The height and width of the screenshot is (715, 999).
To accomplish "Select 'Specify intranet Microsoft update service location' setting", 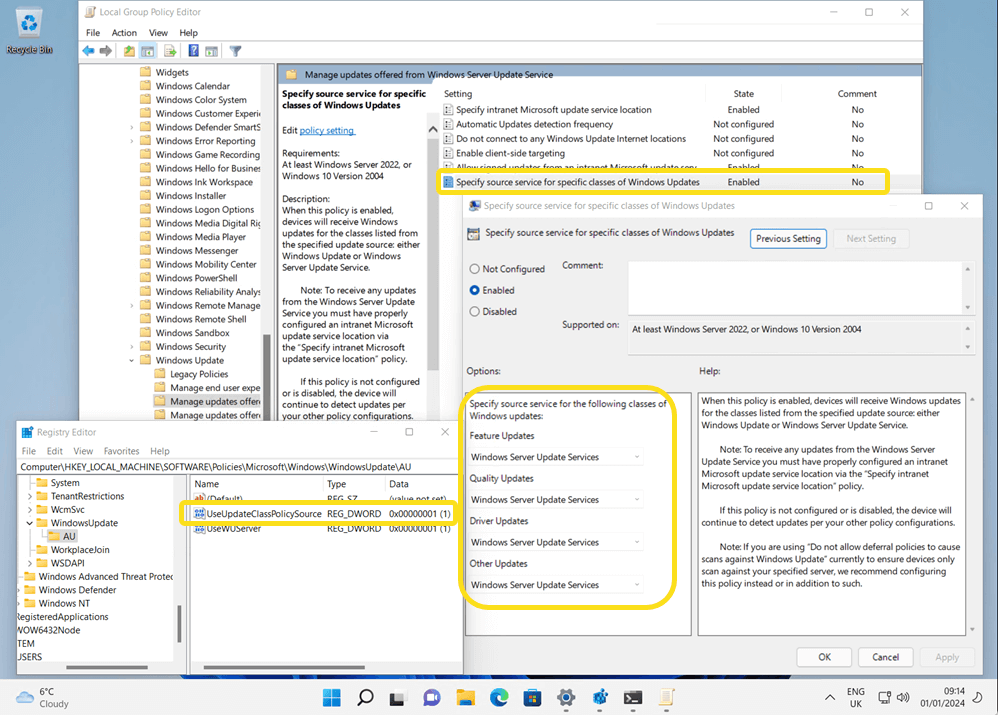I will [554, 110].
